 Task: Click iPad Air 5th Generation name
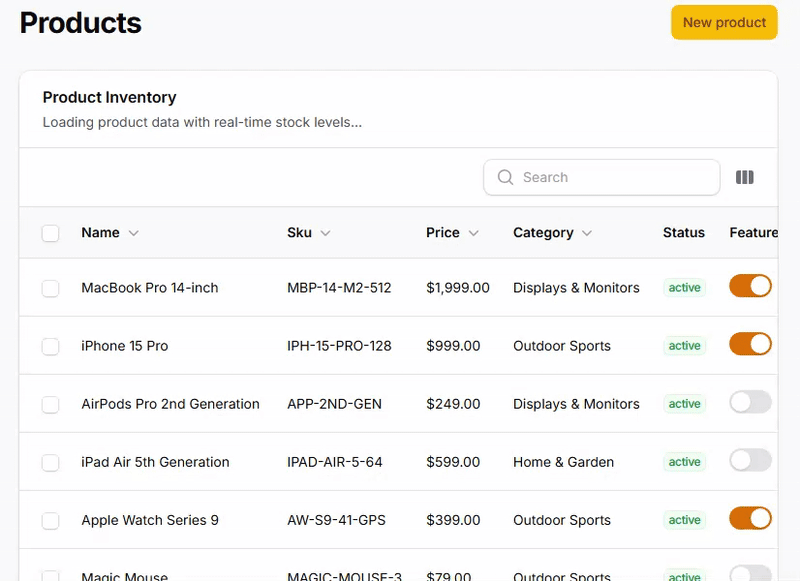[x=155, y=462]
